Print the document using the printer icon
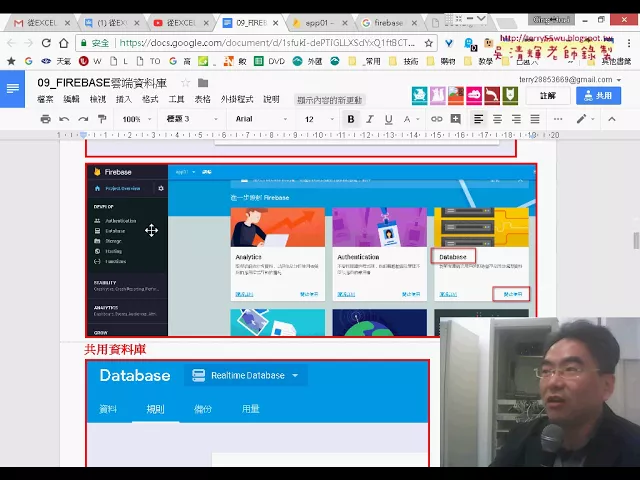640x480 pixels. [45, 119]
